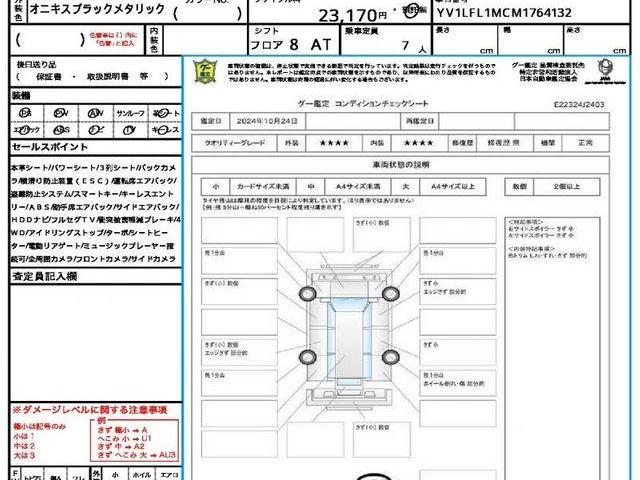Image resolution: width=640 pixels, height=480 pixels.
Task: Select the circled AW equipment mark
Action: coord(96,113)
